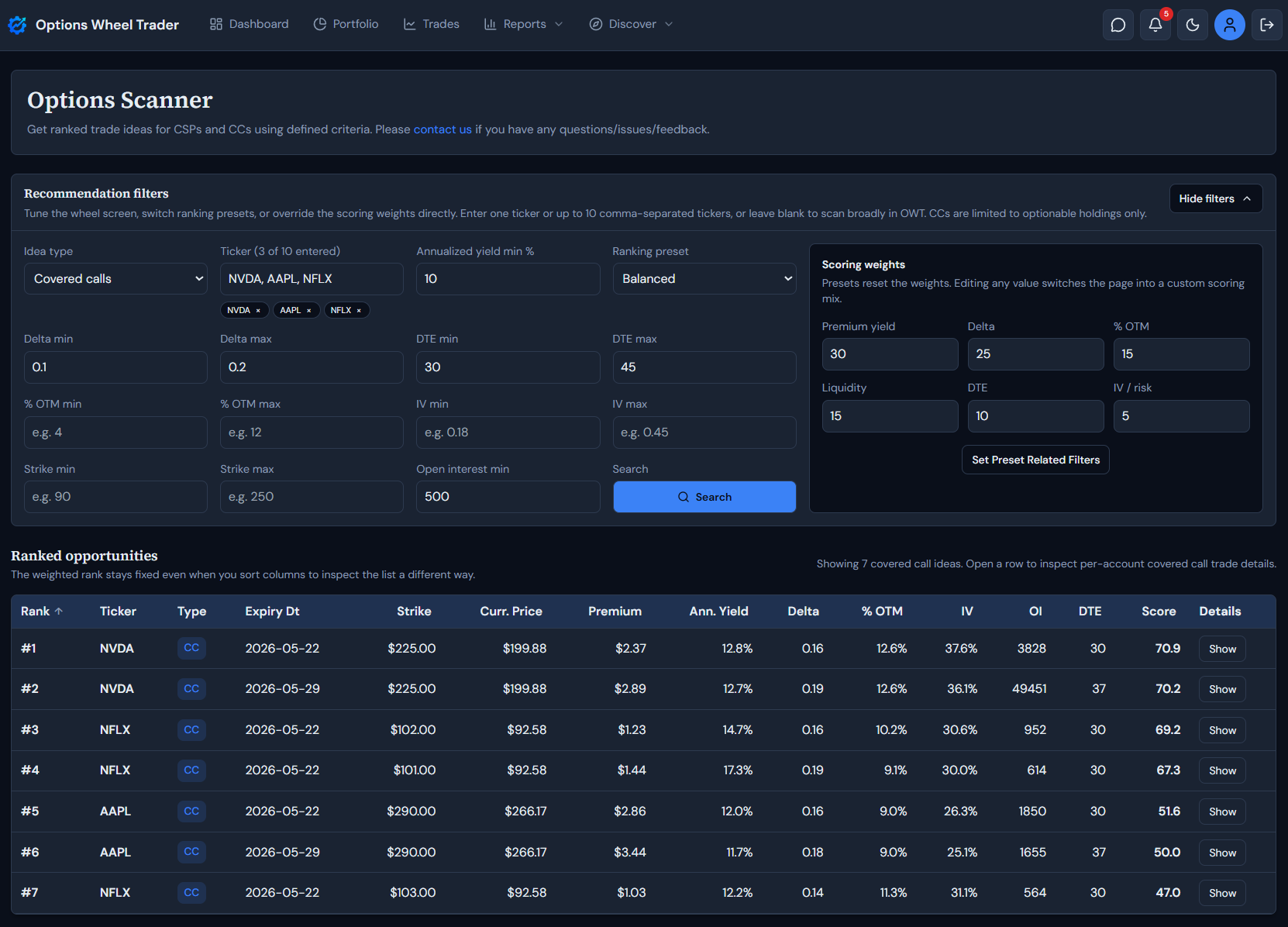The image size is (1288, 927).
Task: Remove the NFLX ticker chip
Action: tap(359, 311)
